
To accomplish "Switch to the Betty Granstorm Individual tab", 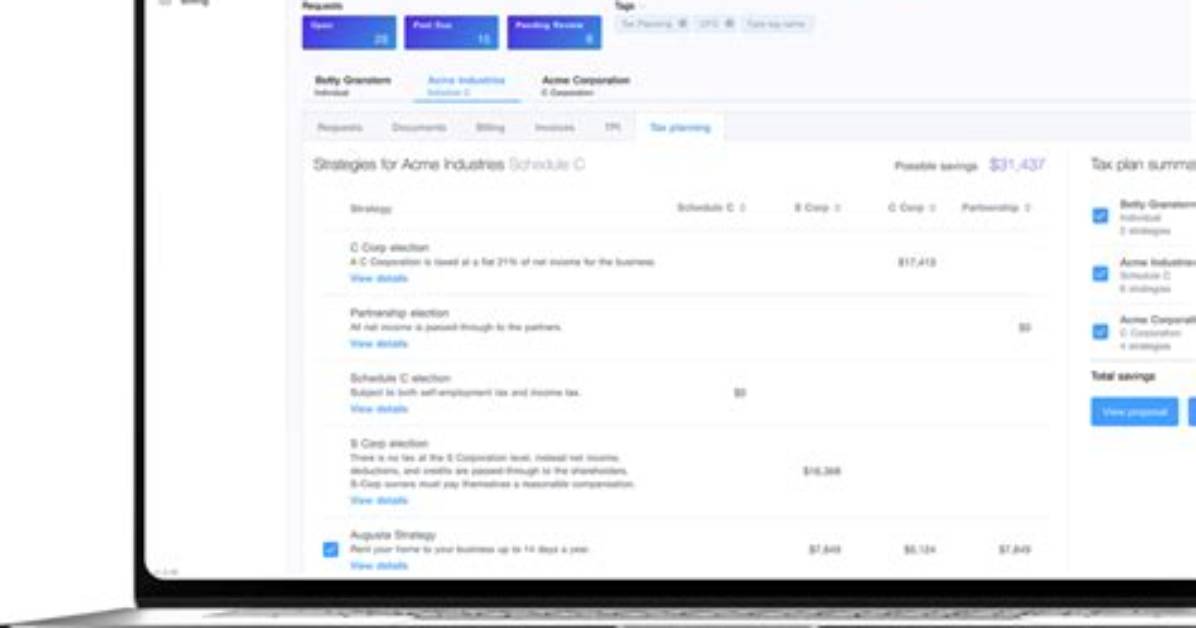I will (x=352, y=85).
